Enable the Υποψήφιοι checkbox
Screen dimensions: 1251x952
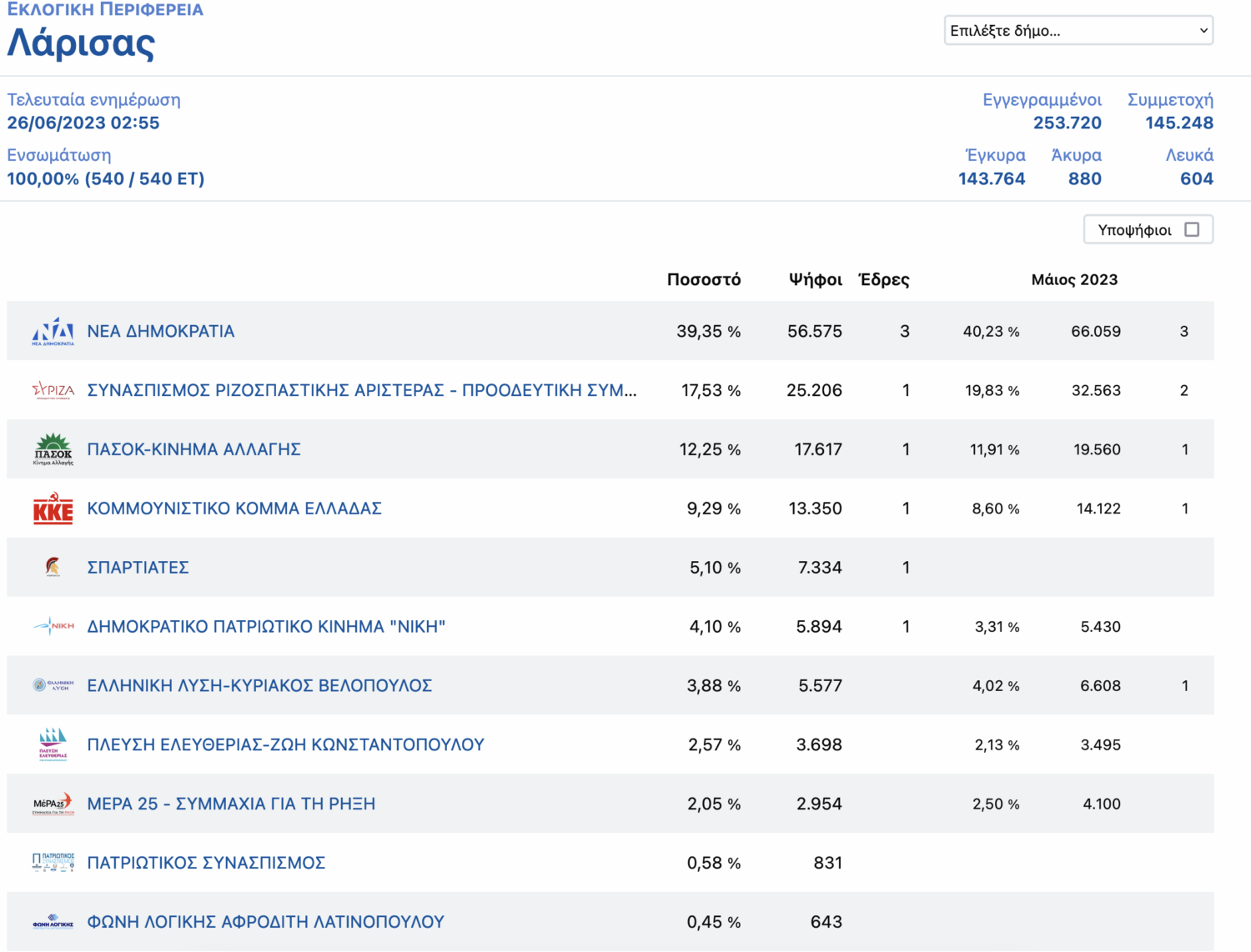[x=1192, y=229]
